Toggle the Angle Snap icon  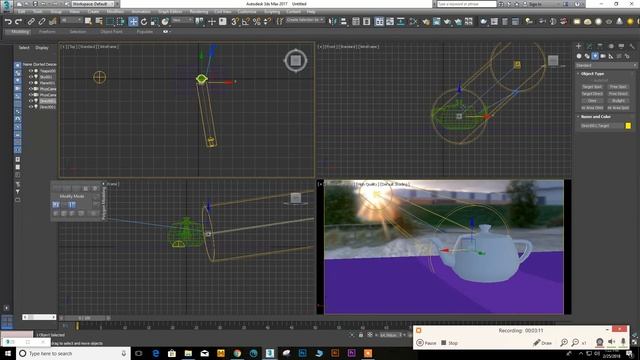pyautogui.click(x=246, y=21)
